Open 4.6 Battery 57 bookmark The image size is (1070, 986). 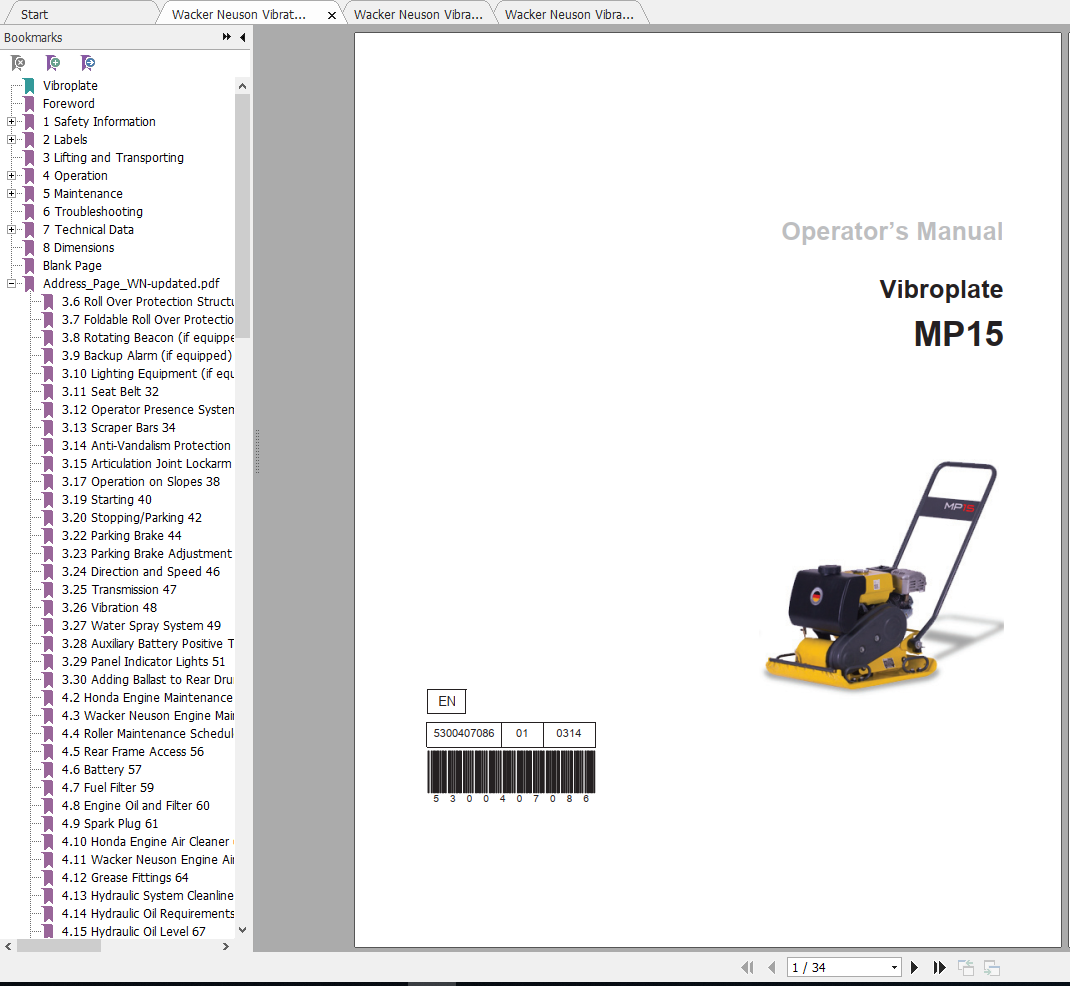tap(102, 770)
